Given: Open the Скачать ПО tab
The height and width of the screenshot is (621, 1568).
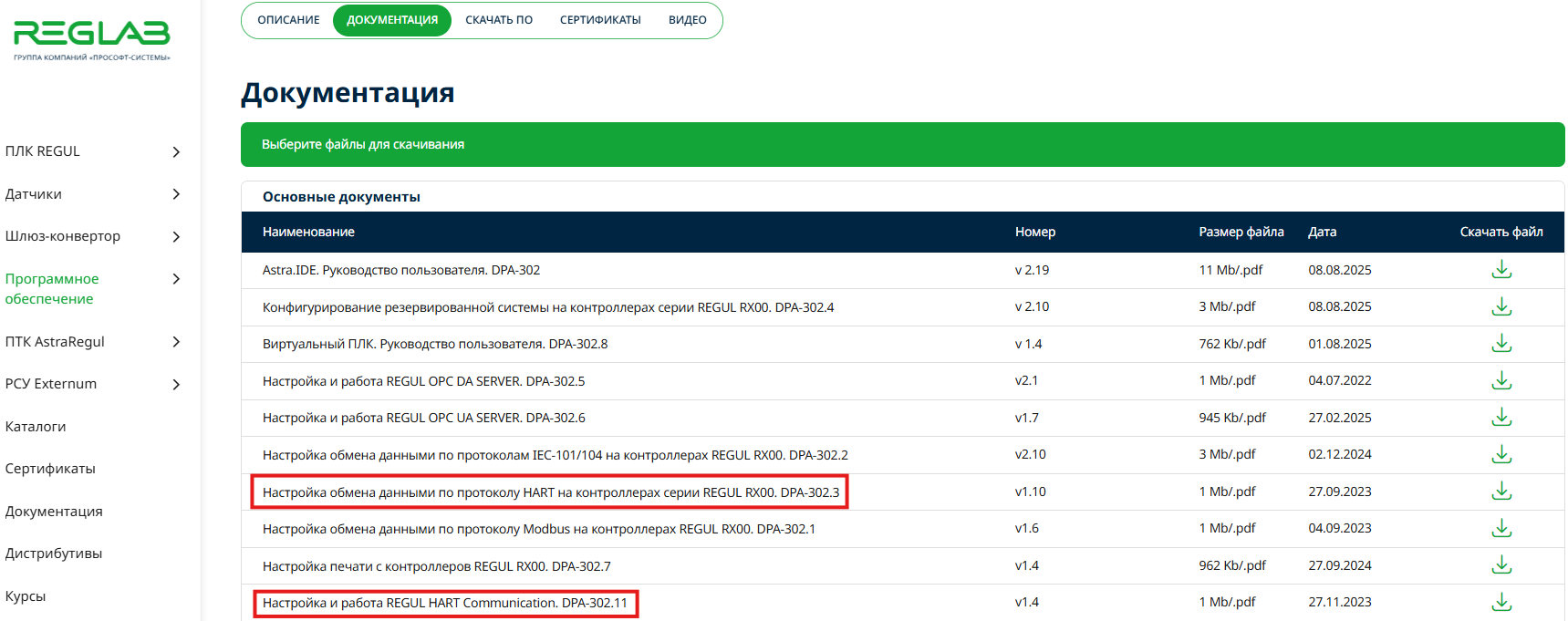Looking at the screenshot, I should (498, 20).
